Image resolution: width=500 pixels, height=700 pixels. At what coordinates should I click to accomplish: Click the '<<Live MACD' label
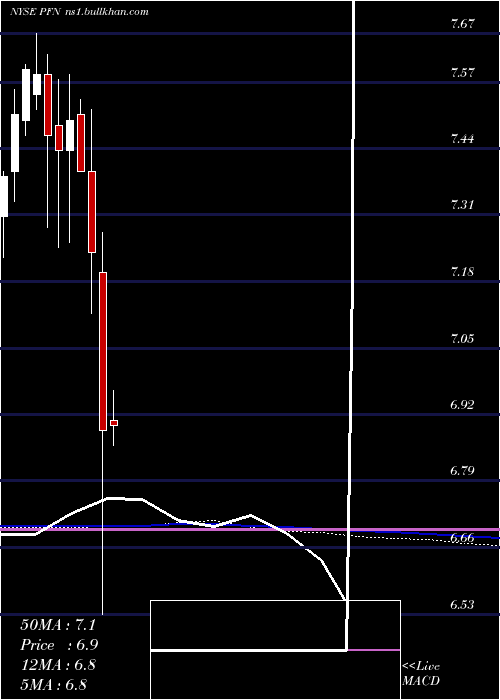[x=421, y=674]
